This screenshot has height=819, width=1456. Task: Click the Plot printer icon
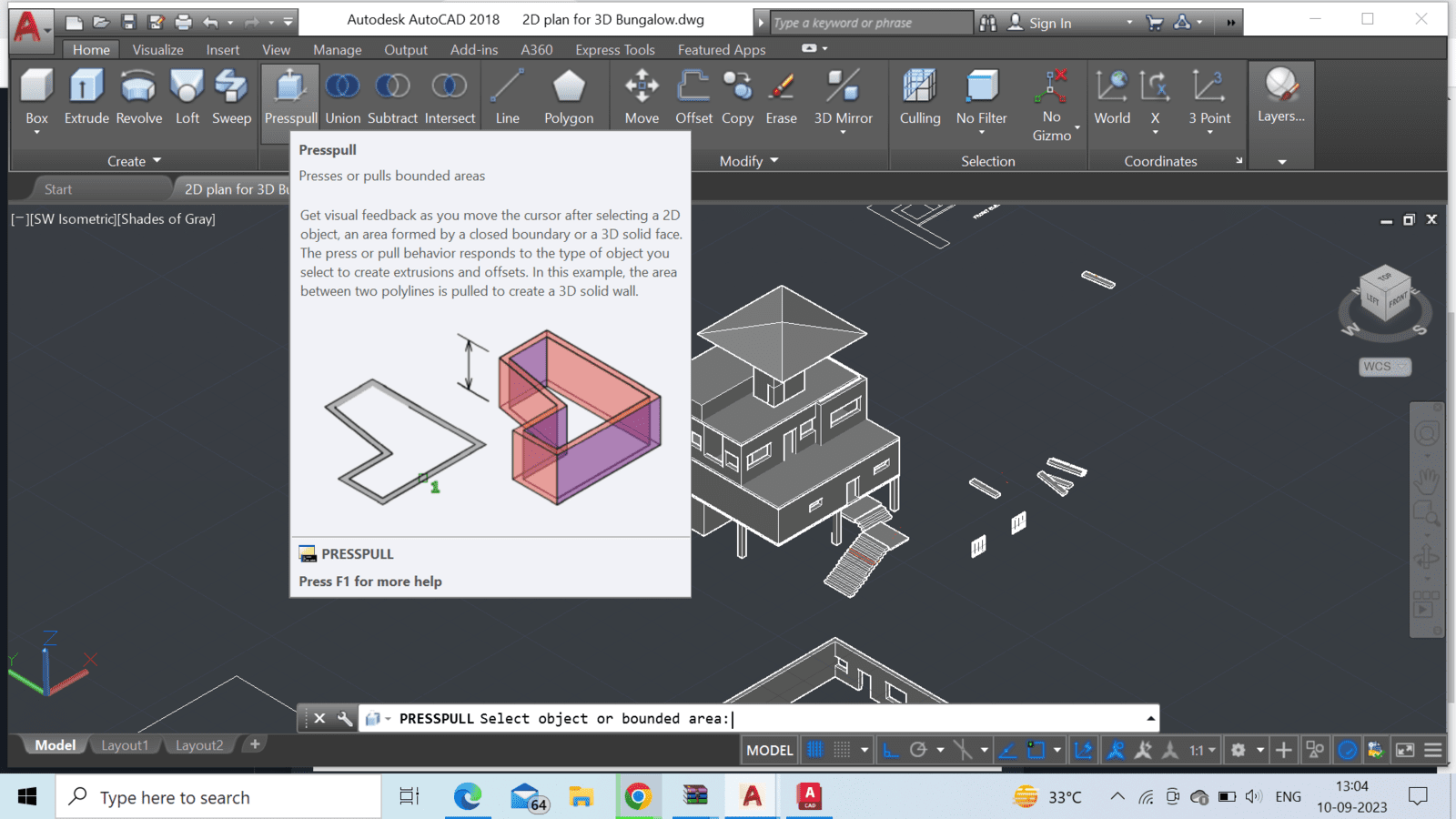pyautogui.click(x=183, y=22)
